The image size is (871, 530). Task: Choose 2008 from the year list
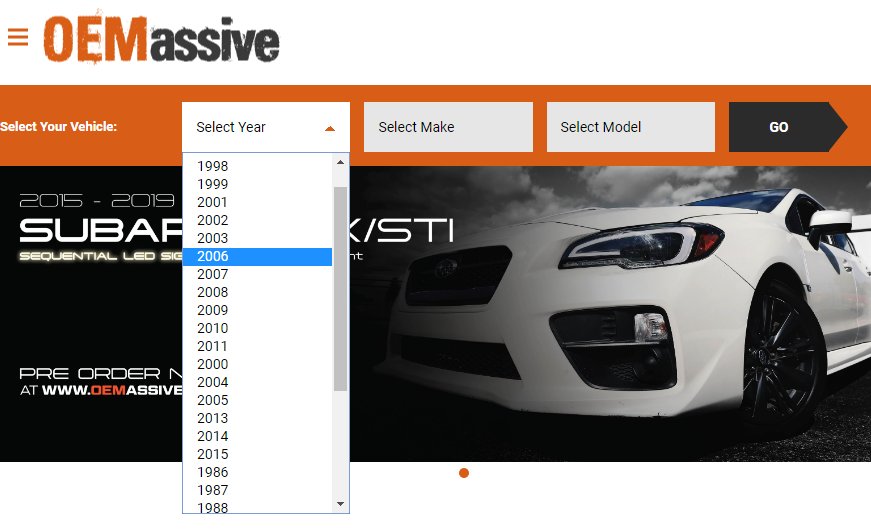258,292
